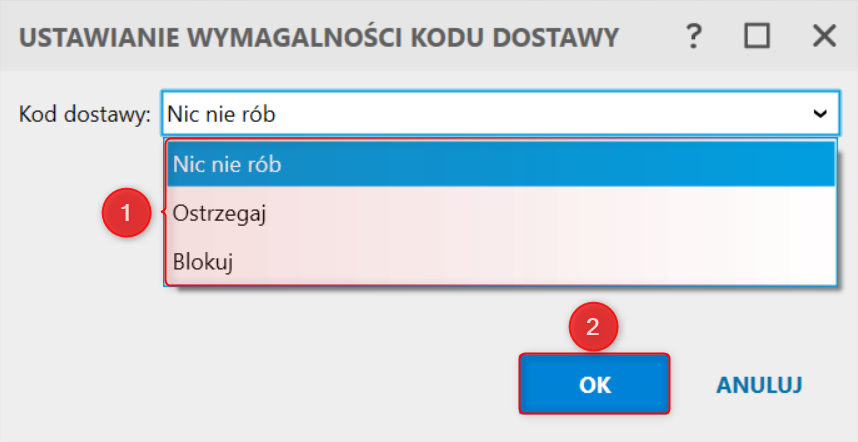Click the help question mark icon
This screenshot has width=858, height=442.
click(692, 37)
